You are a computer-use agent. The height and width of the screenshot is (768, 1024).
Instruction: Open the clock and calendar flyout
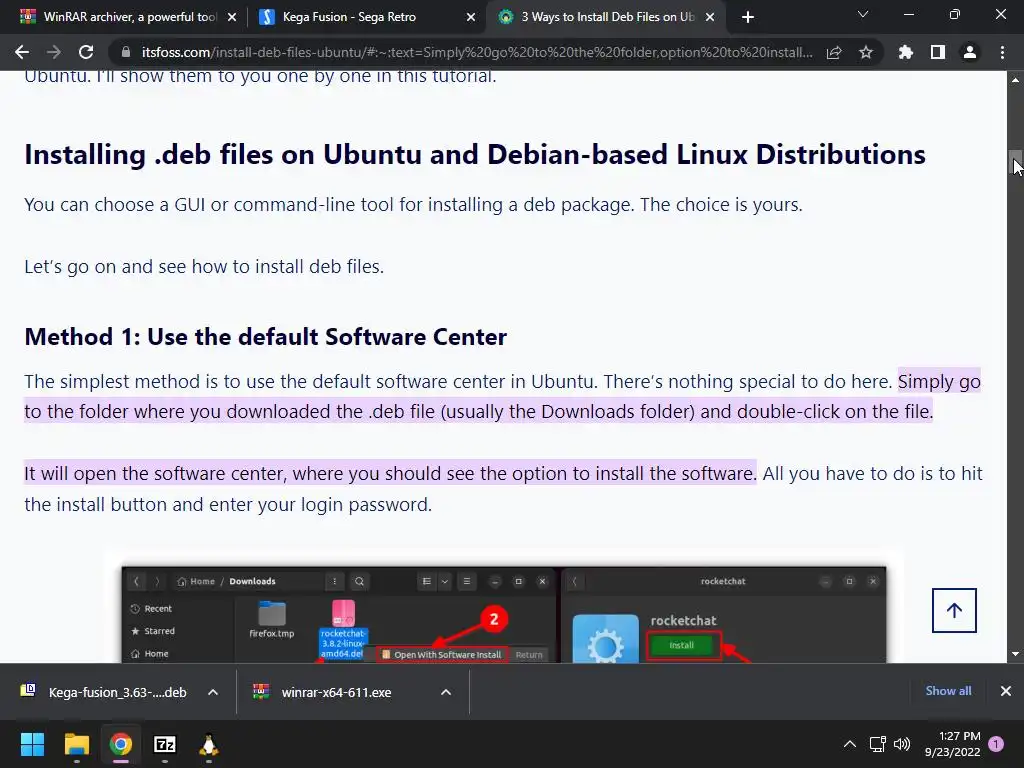tap(953, 744)
